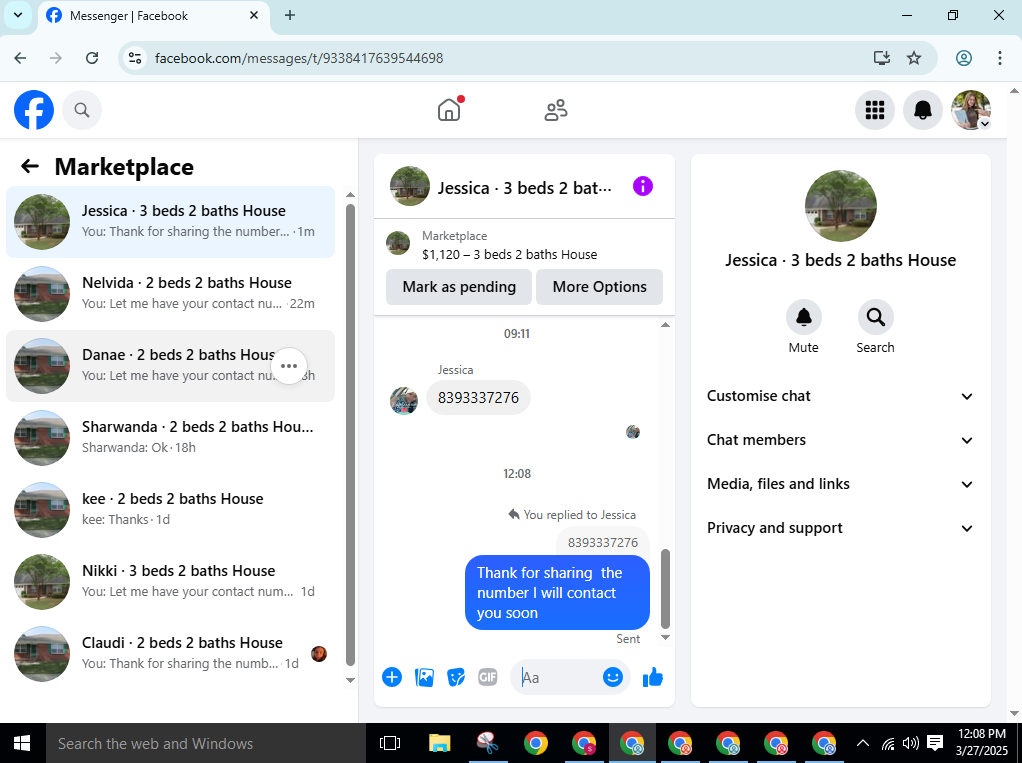Open Sharwanda 2 beds 2 baths conversation
Viewport: 1022px width, 763px height.
171,438
